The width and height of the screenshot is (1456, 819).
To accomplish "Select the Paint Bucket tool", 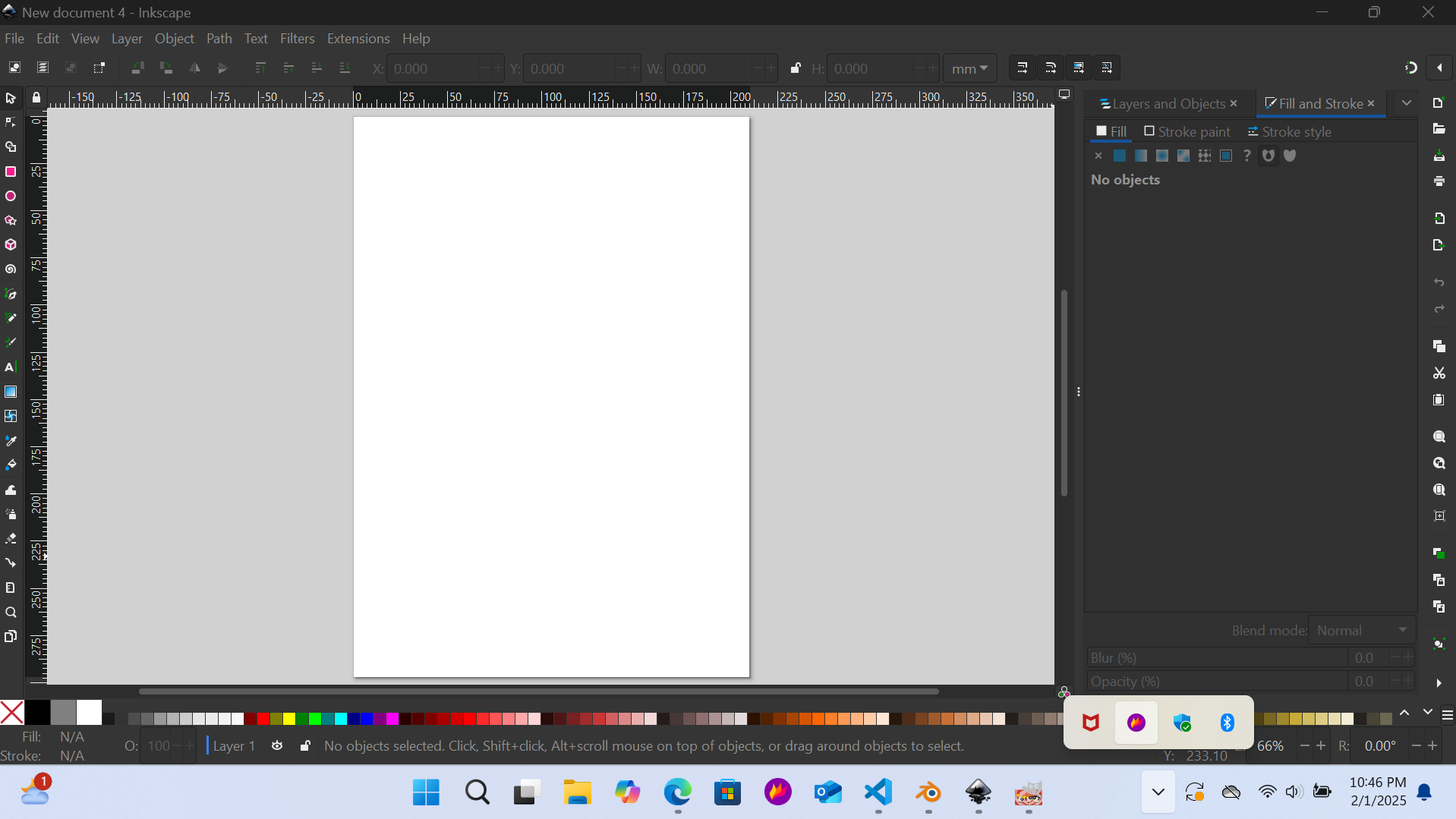I will coord(11,465).
